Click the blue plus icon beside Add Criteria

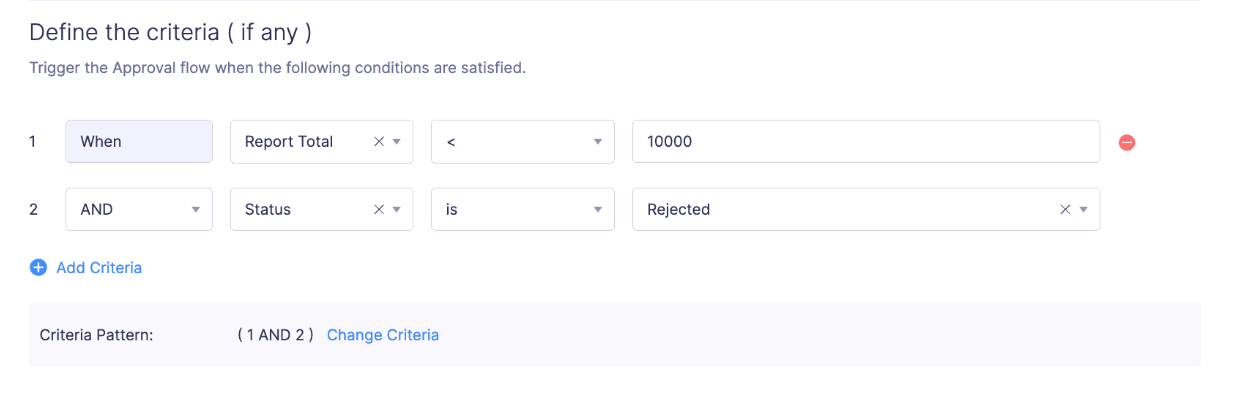[38, 267]
